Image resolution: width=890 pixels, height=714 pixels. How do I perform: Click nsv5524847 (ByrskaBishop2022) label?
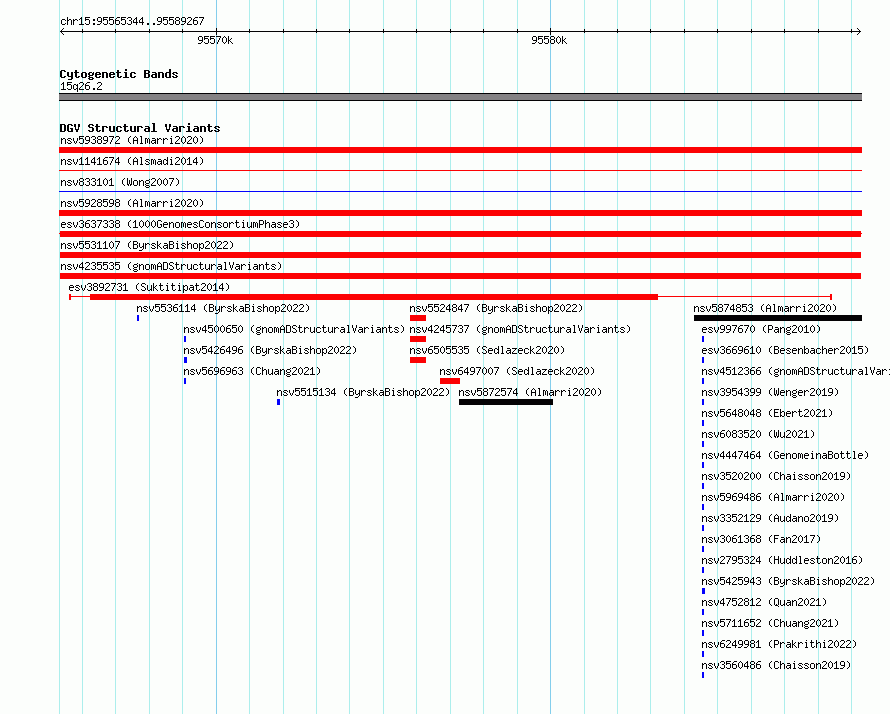tap(496, 308)
